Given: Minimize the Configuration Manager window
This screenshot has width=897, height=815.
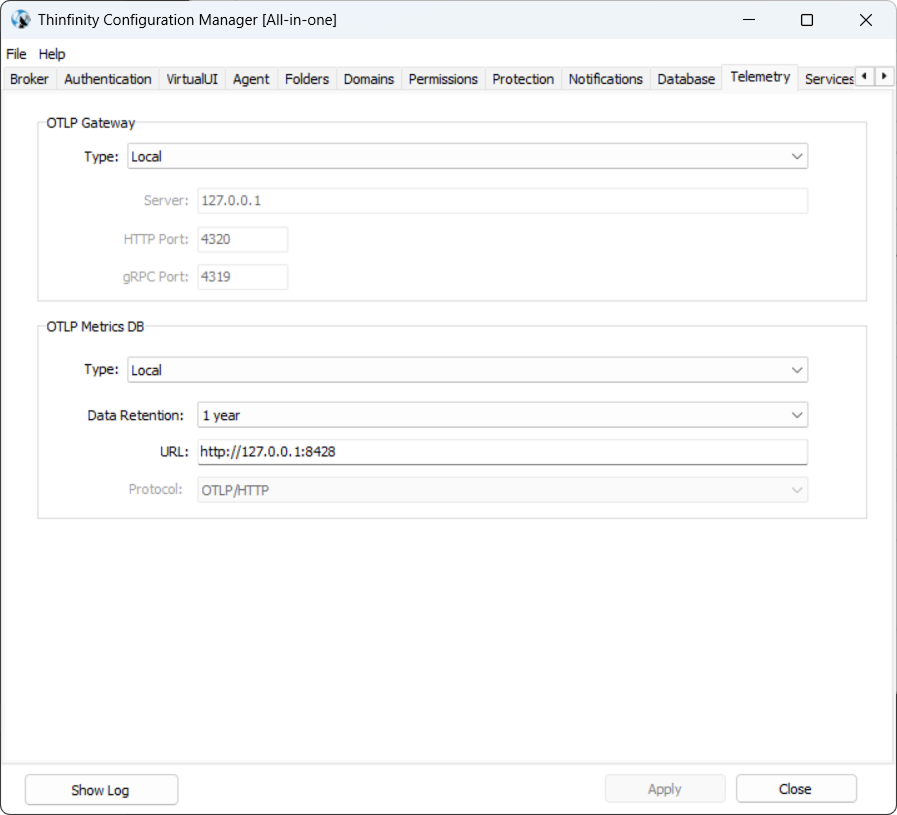Looking at the screenshot, I should [x=749, y=20].
